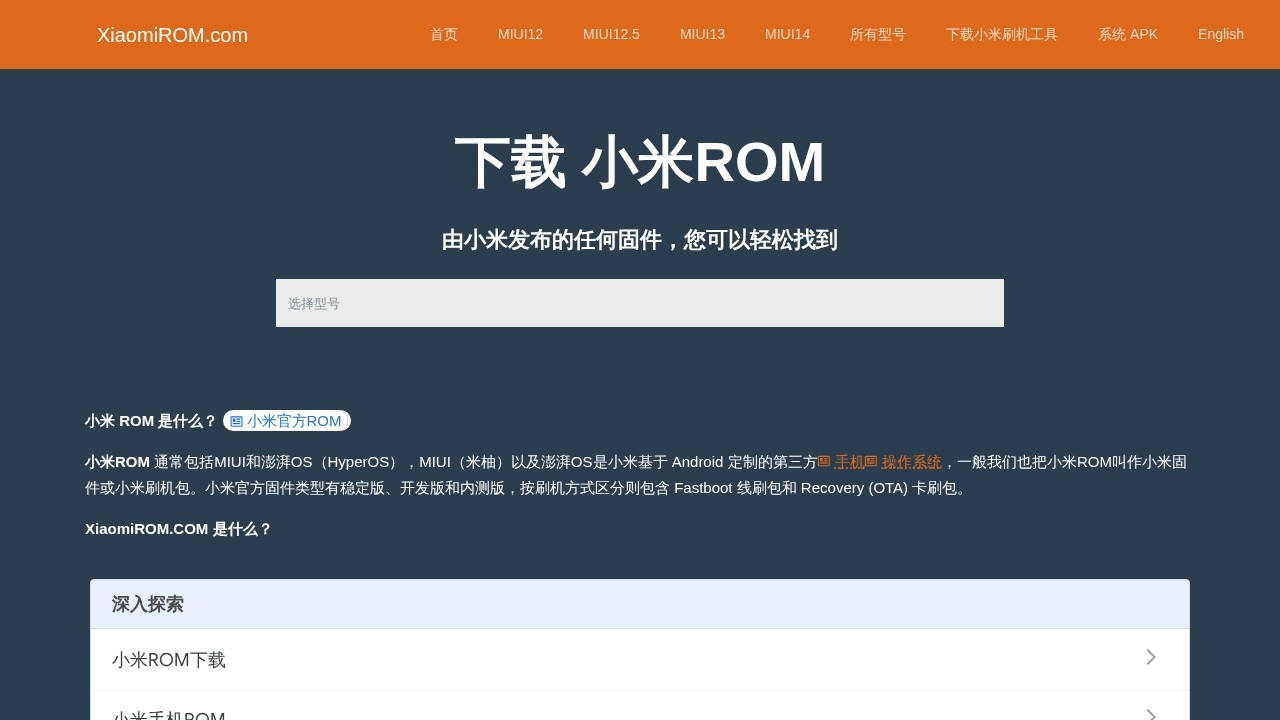Switch language to English

[1221, 34]
